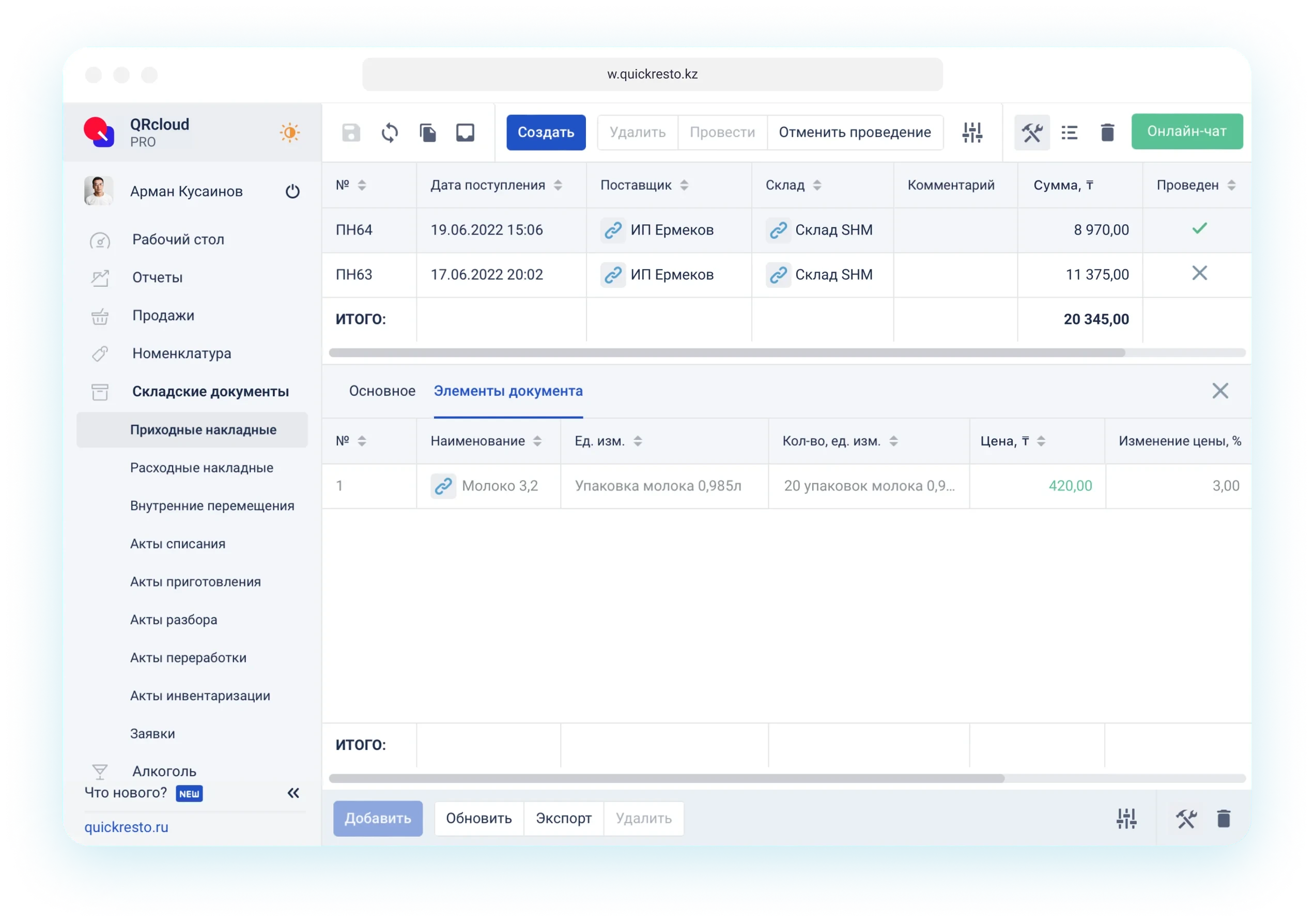The width and height of the screenshot is (1314, 924).
Task: Click the top toolbar trash bin icon
Action: pos(1107,133)
